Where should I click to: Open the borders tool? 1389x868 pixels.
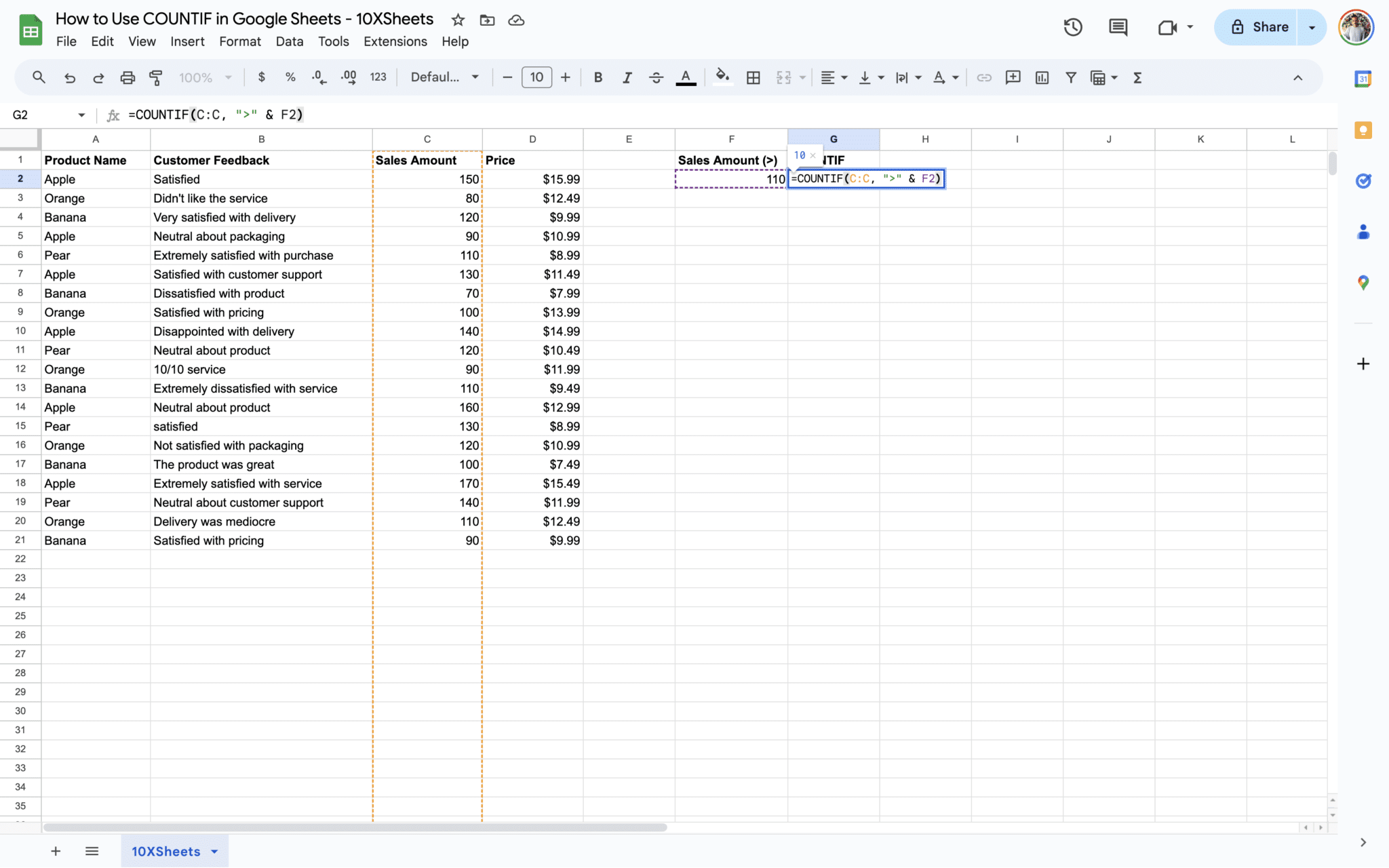pos(753,77)
